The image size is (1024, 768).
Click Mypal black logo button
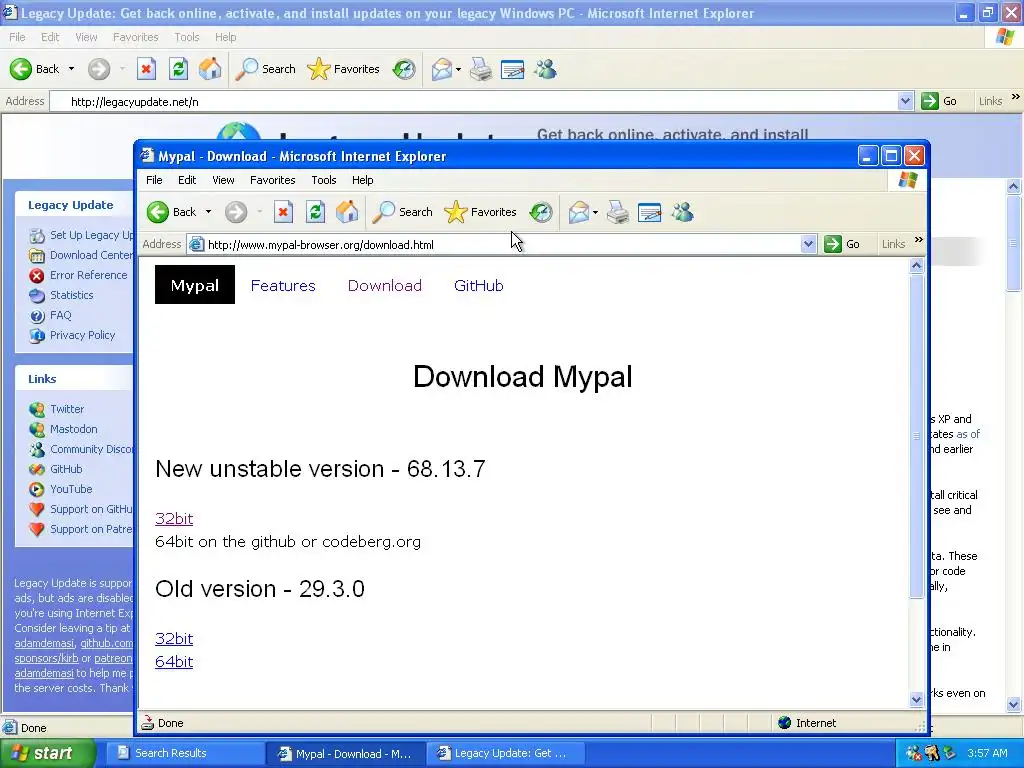195,285
